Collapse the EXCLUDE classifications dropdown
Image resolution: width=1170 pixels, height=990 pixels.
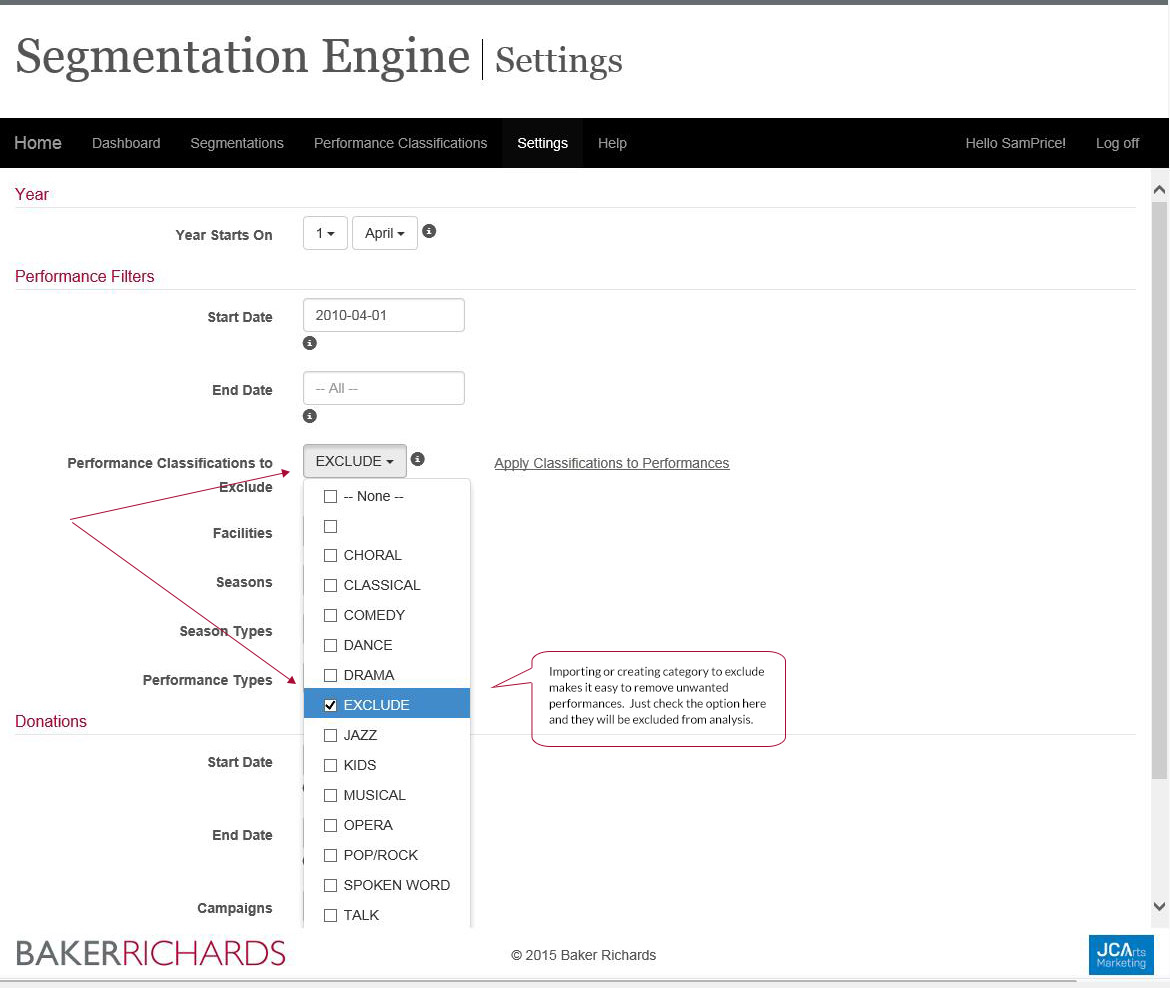coord(354,461)
